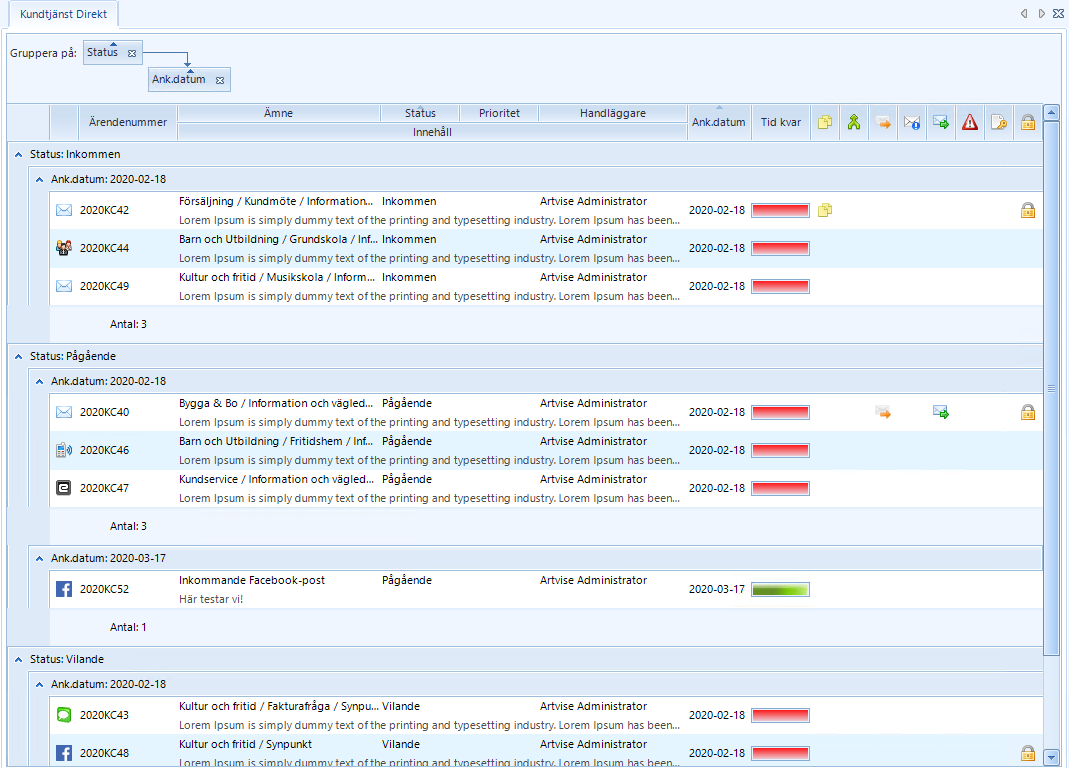Sort by the Prioritet column header
The width and height of the screenshot is (1069, 768).
499,113
